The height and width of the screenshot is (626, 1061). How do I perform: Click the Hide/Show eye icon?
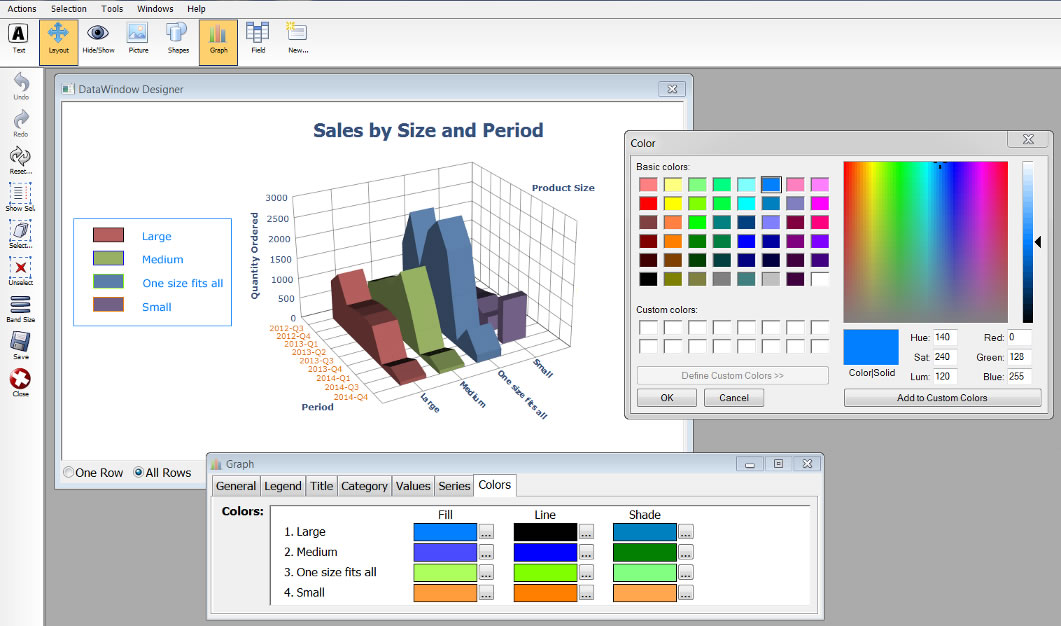pos(97,38)
